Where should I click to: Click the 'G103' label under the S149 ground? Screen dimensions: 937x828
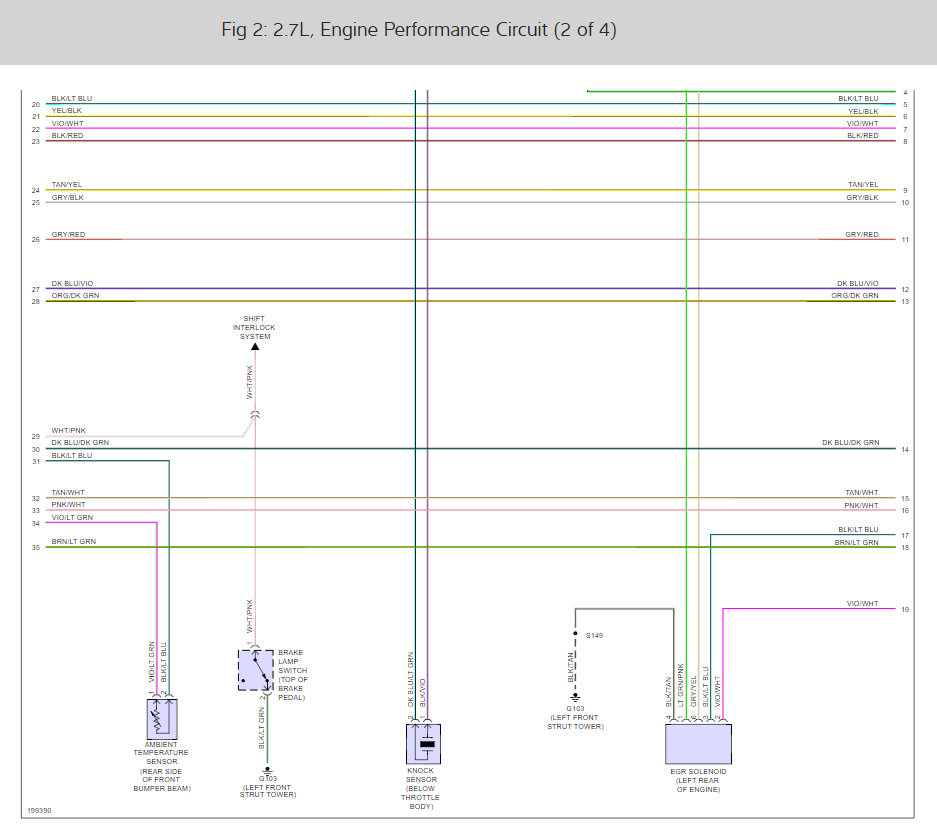pos(575,709)
